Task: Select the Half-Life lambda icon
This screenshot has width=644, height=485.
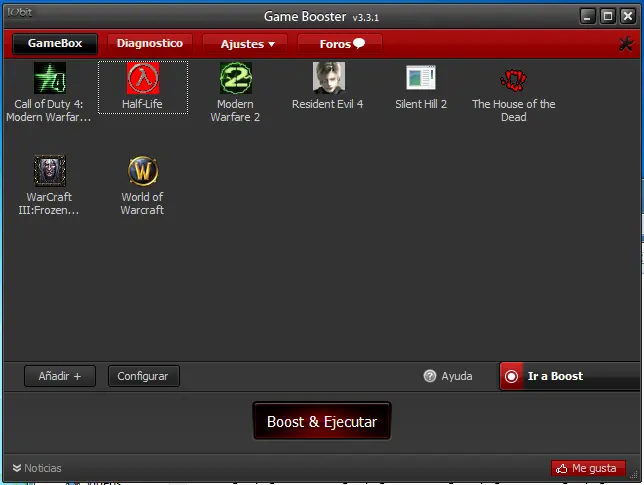Action: [143, 78]
